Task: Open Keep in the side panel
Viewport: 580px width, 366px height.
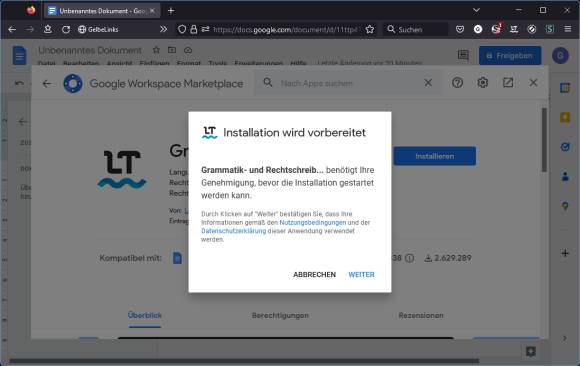Action: [x=565, y=118]
